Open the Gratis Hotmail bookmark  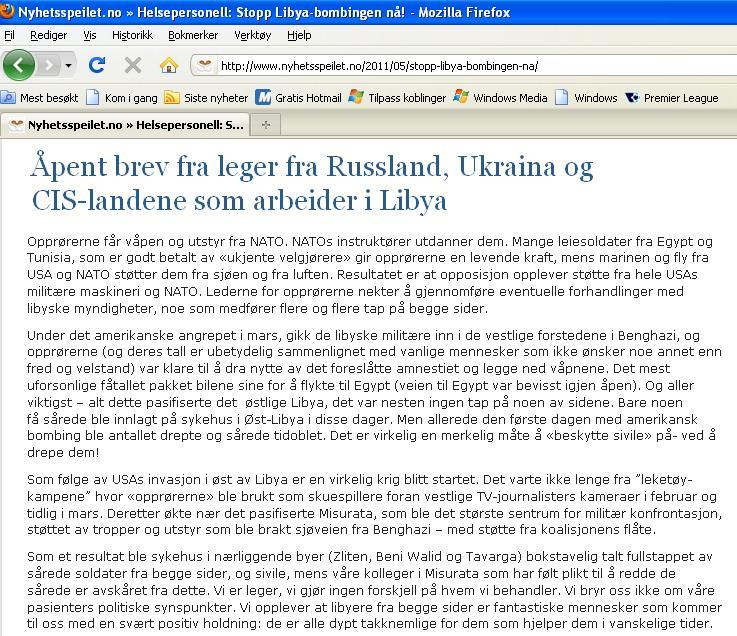[298, 98]
